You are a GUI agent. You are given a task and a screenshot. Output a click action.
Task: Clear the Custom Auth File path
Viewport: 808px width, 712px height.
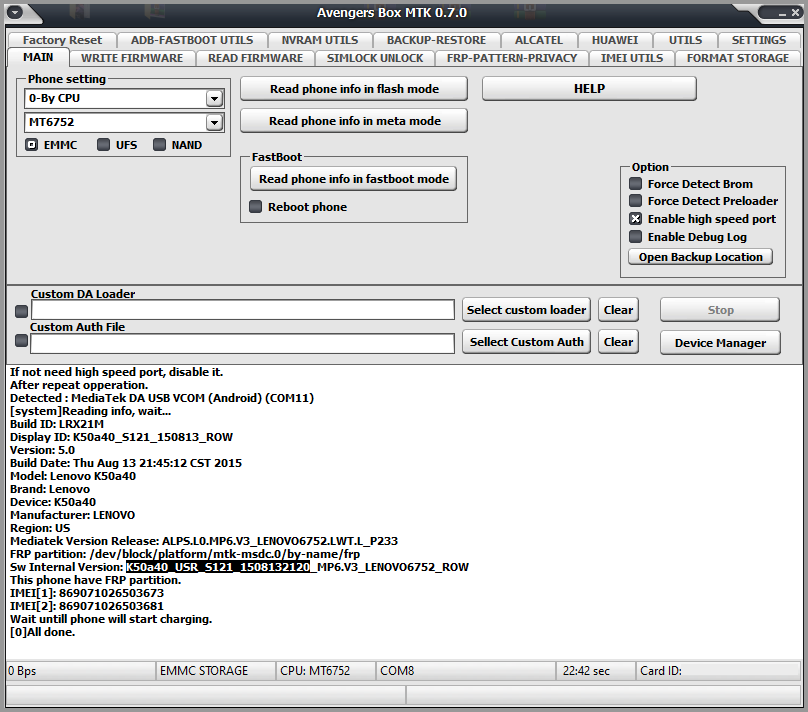click(x=618, y=342)
